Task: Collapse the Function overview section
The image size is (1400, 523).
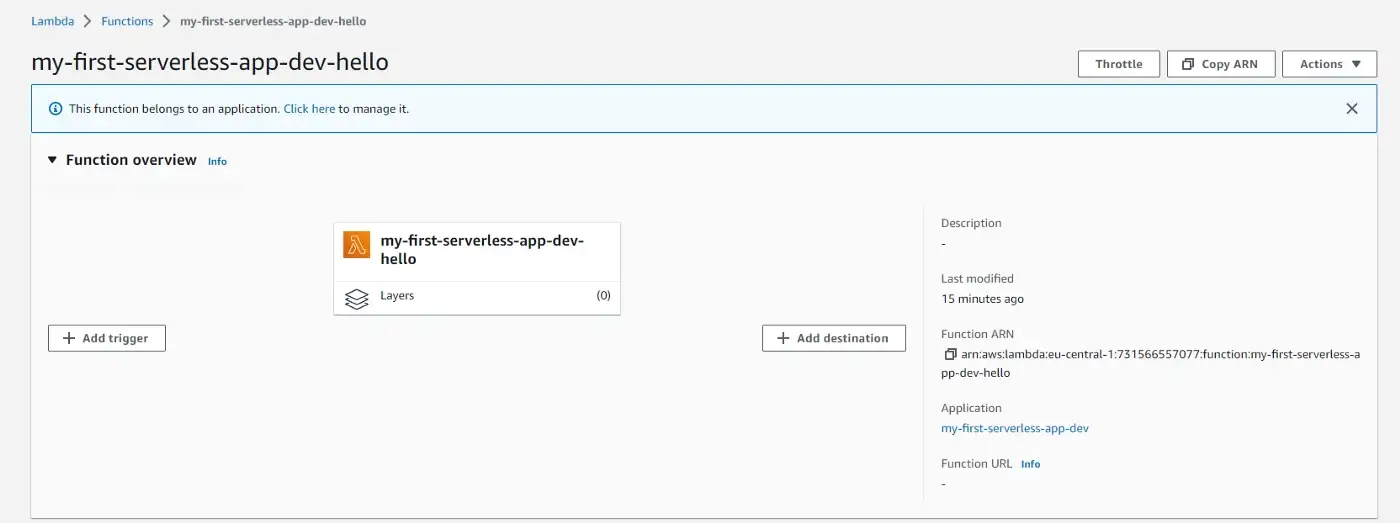Action: pyautogui.click(x=53, y=160)
